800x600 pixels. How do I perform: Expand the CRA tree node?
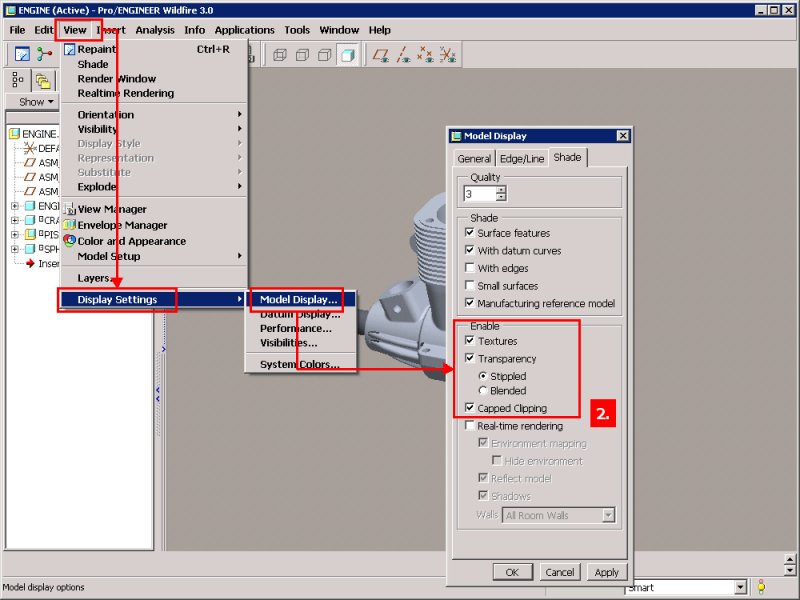[x=15, y=220]
